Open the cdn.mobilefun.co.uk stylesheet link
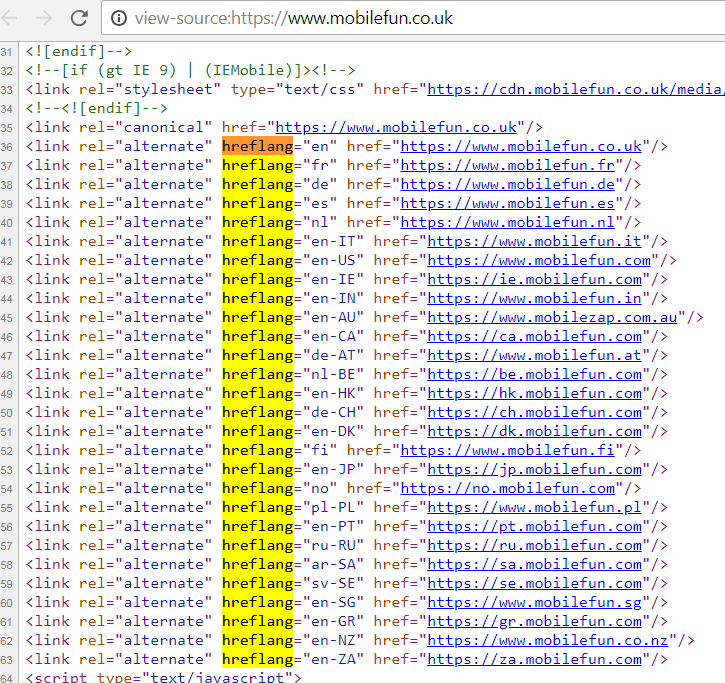The height and width of the screenshot is (683, 725). (x=576, y=89)
